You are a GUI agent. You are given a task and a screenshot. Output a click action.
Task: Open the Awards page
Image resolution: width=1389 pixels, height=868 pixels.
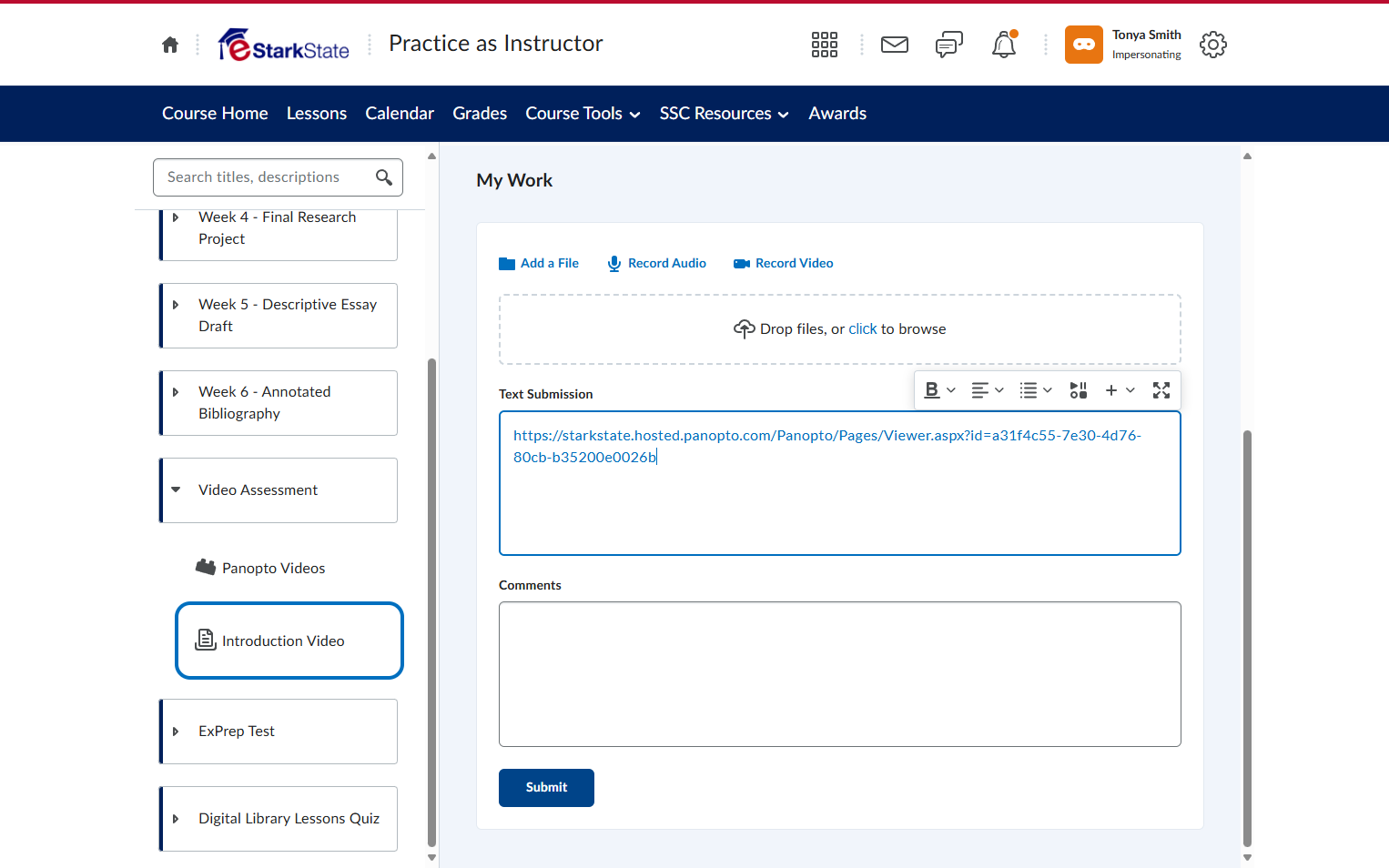[x=837, y=114]
